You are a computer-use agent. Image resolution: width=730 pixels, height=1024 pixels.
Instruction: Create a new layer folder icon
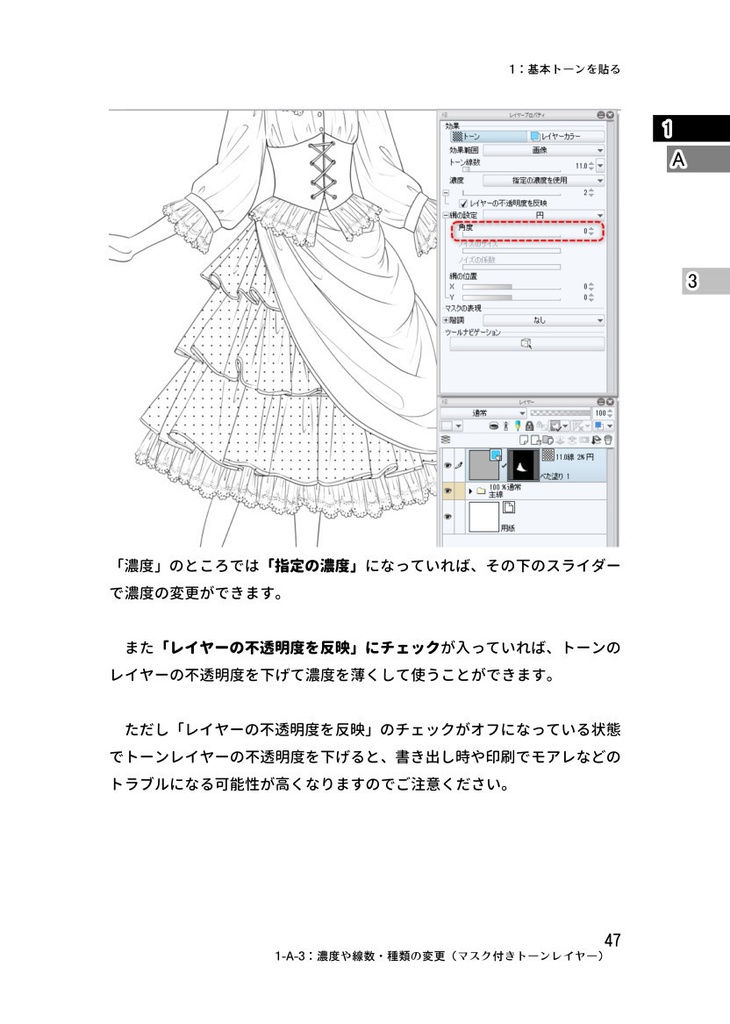pos(548,440)
